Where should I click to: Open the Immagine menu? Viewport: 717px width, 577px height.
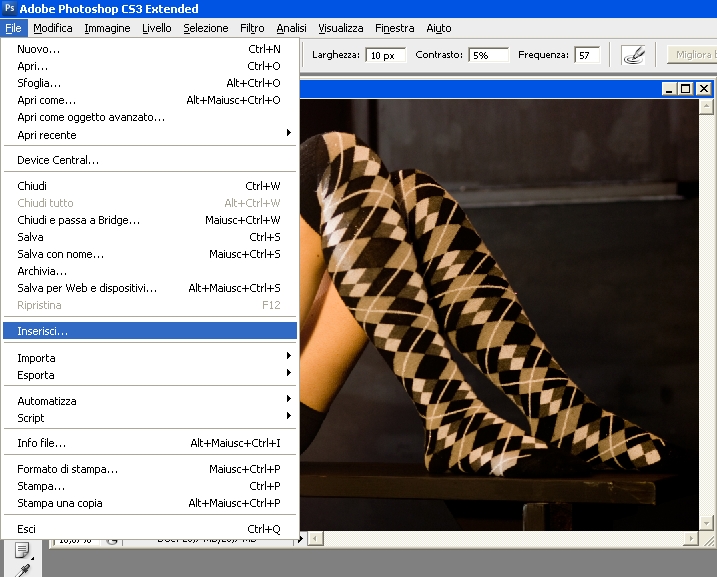pos(107,28)
